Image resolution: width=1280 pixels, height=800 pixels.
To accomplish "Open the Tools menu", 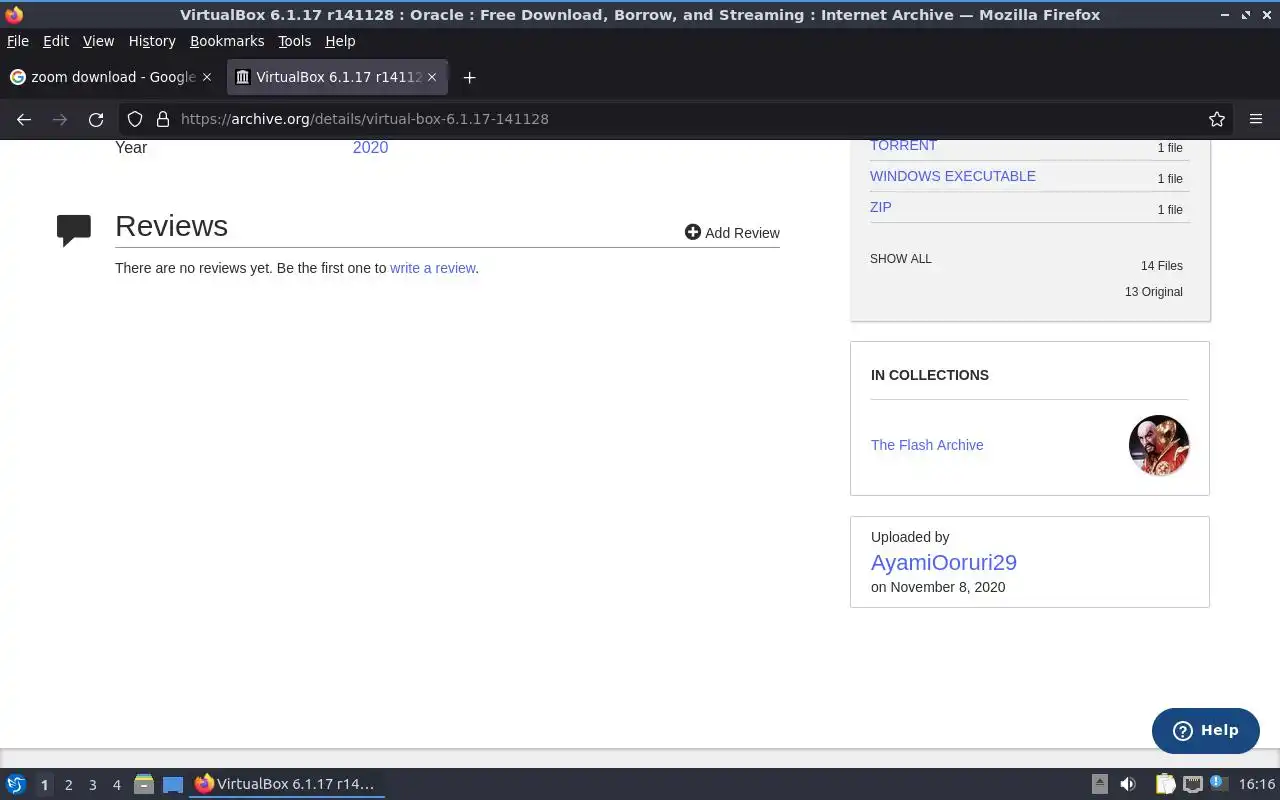I will point(295,41).
